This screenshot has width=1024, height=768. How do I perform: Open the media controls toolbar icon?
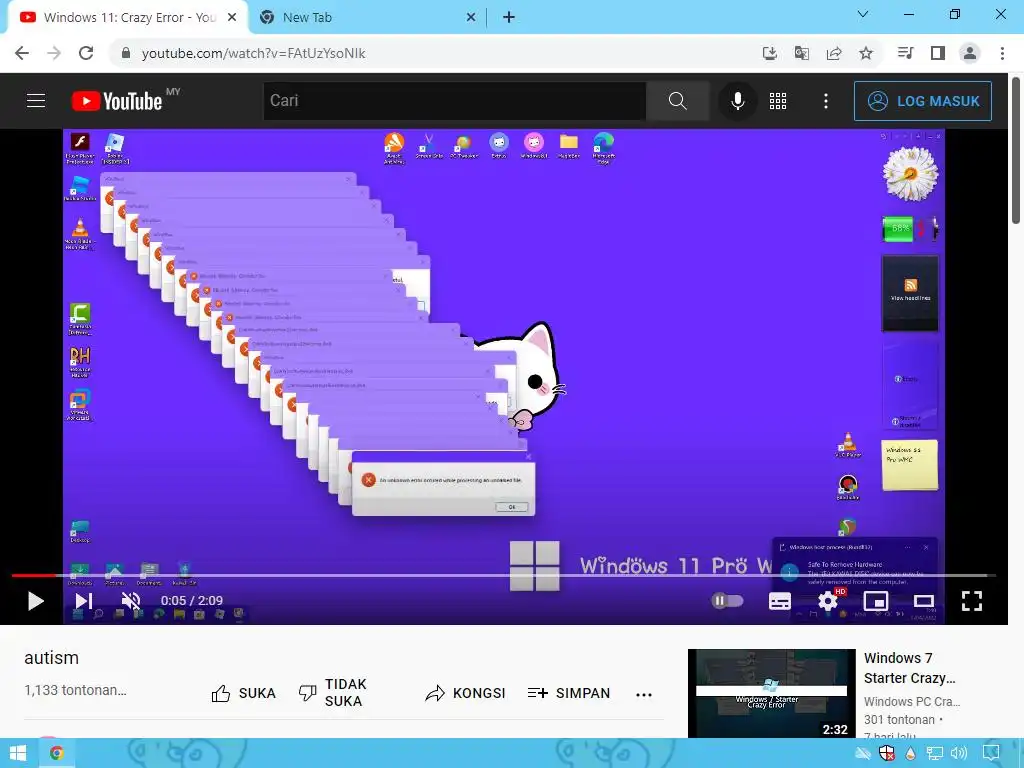coord(906,53)
